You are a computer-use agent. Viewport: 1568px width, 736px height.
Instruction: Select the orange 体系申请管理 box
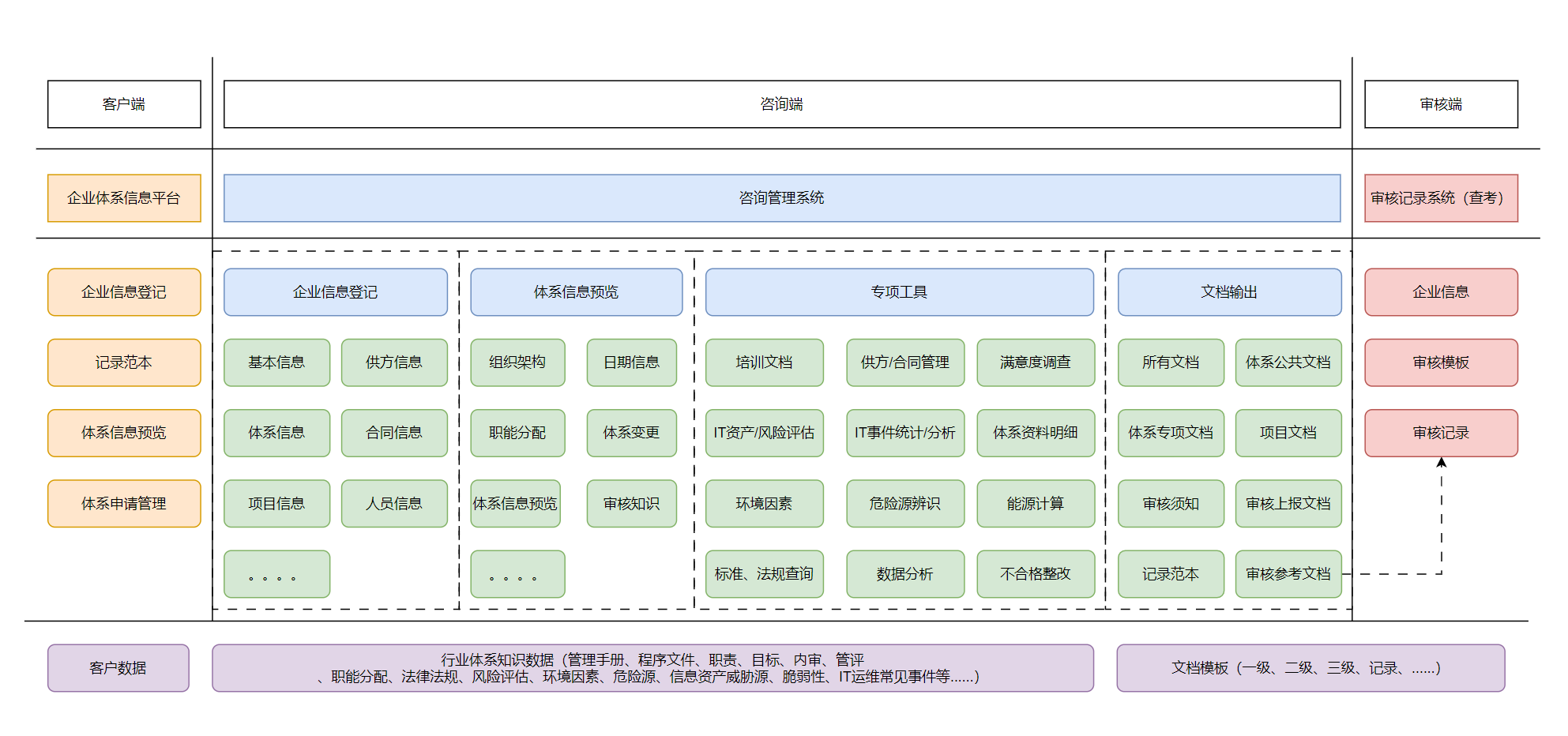tap(124, 504)
